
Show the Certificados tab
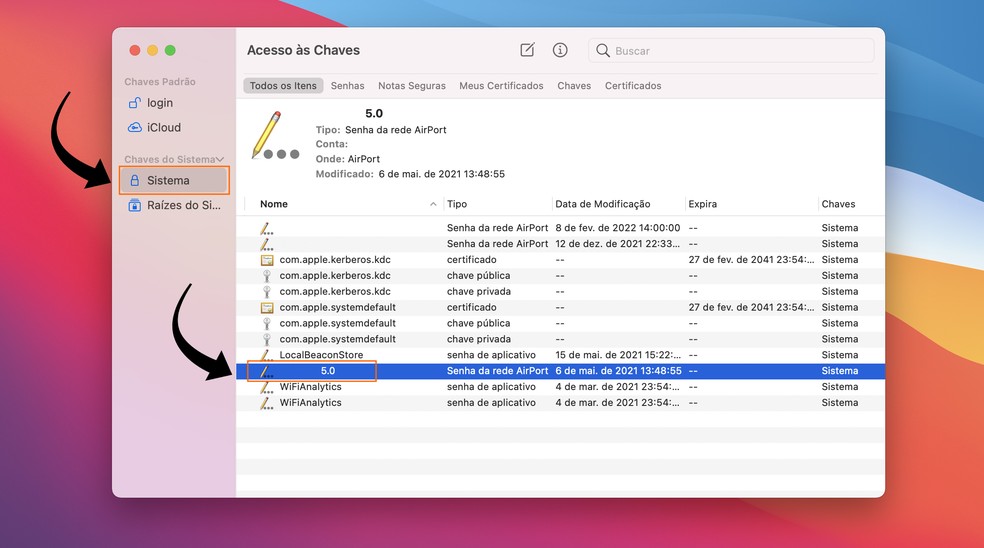[633, 86]
